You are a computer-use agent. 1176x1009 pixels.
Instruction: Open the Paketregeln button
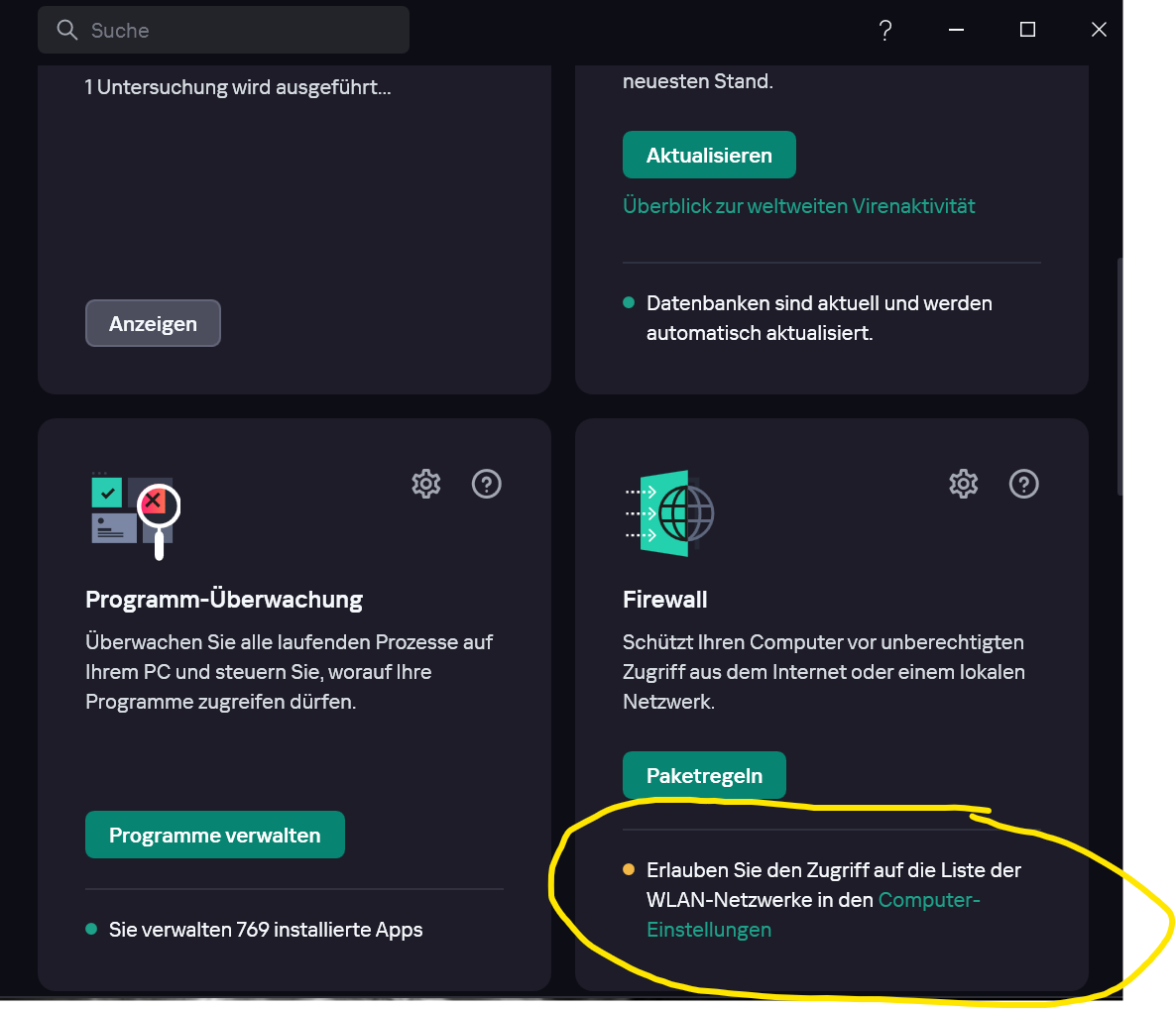(x=704, y=776)
